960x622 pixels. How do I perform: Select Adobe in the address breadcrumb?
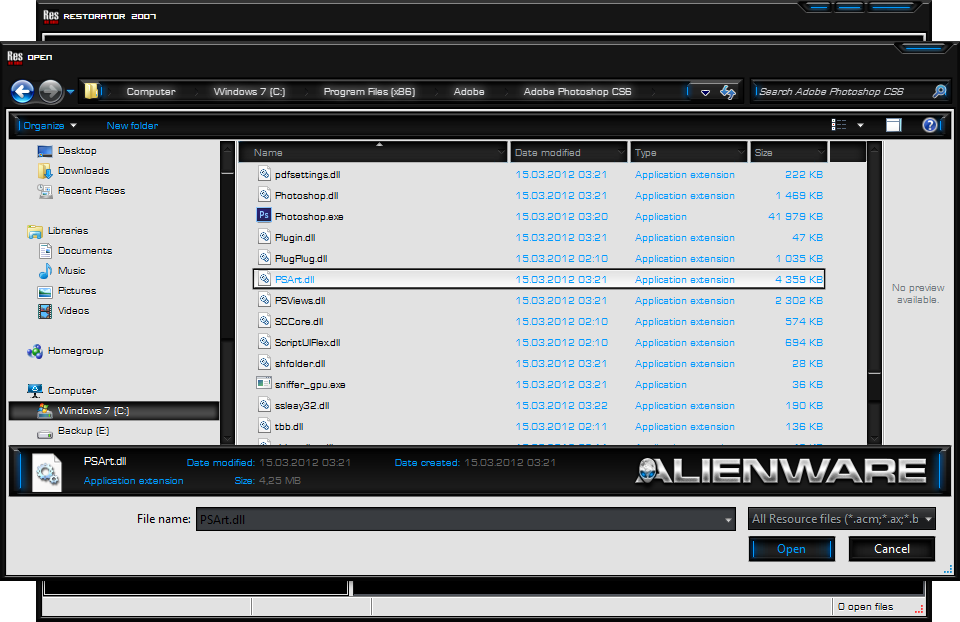(x=469, y=92)
